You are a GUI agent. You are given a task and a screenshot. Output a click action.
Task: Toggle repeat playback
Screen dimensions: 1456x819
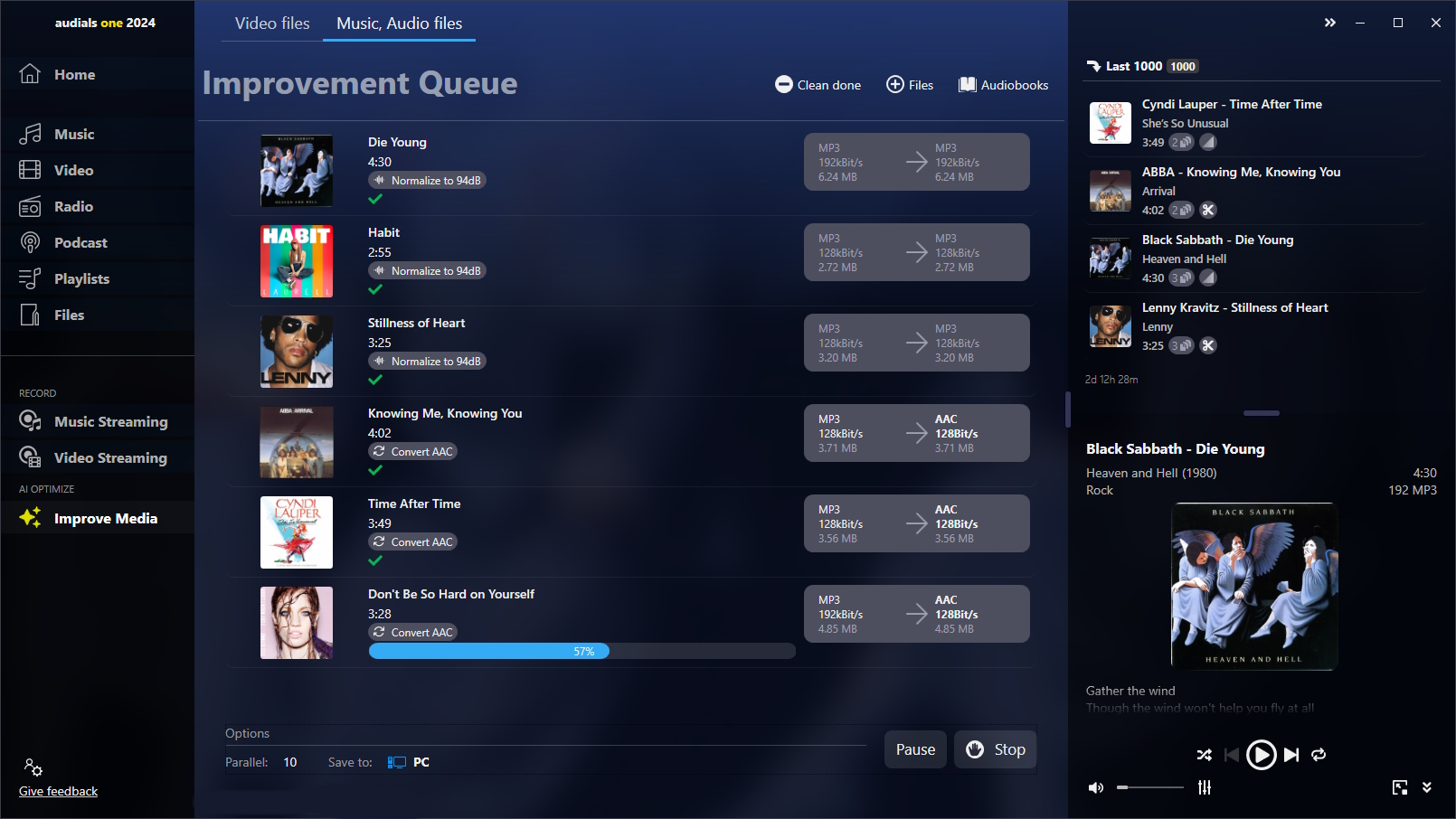[1319, 755]
